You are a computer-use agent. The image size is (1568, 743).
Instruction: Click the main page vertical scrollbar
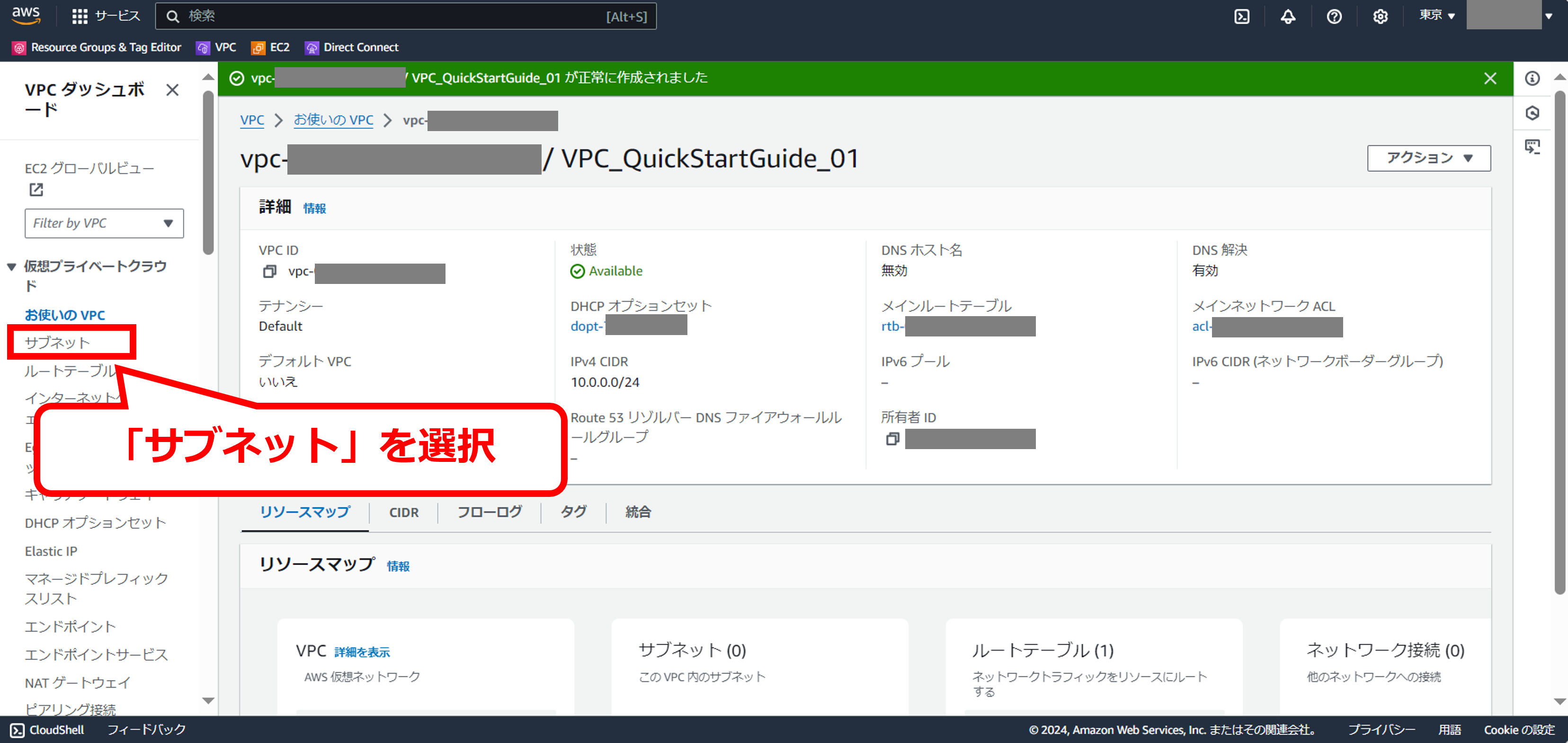coord(1559,343)
